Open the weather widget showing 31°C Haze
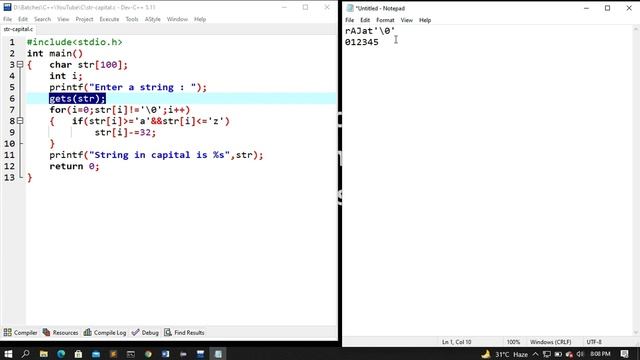The image size is (640, 360). [x=504, y=354]
